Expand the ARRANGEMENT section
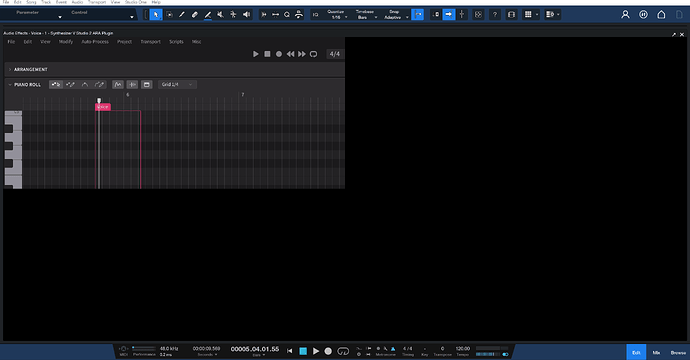 (10, 70)
